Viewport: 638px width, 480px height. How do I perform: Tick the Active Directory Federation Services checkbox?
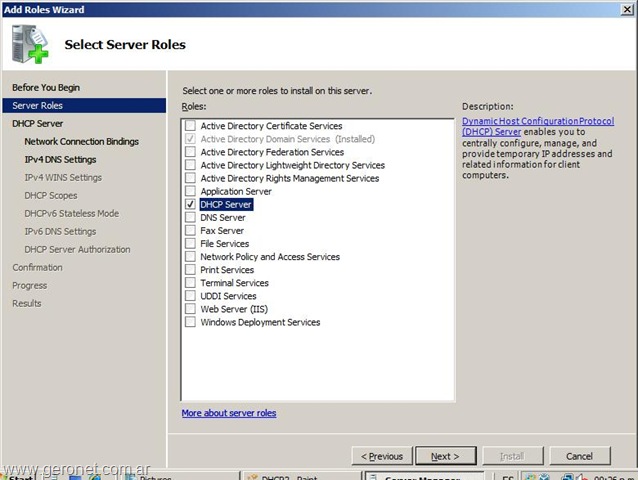(x=190, y=152)
